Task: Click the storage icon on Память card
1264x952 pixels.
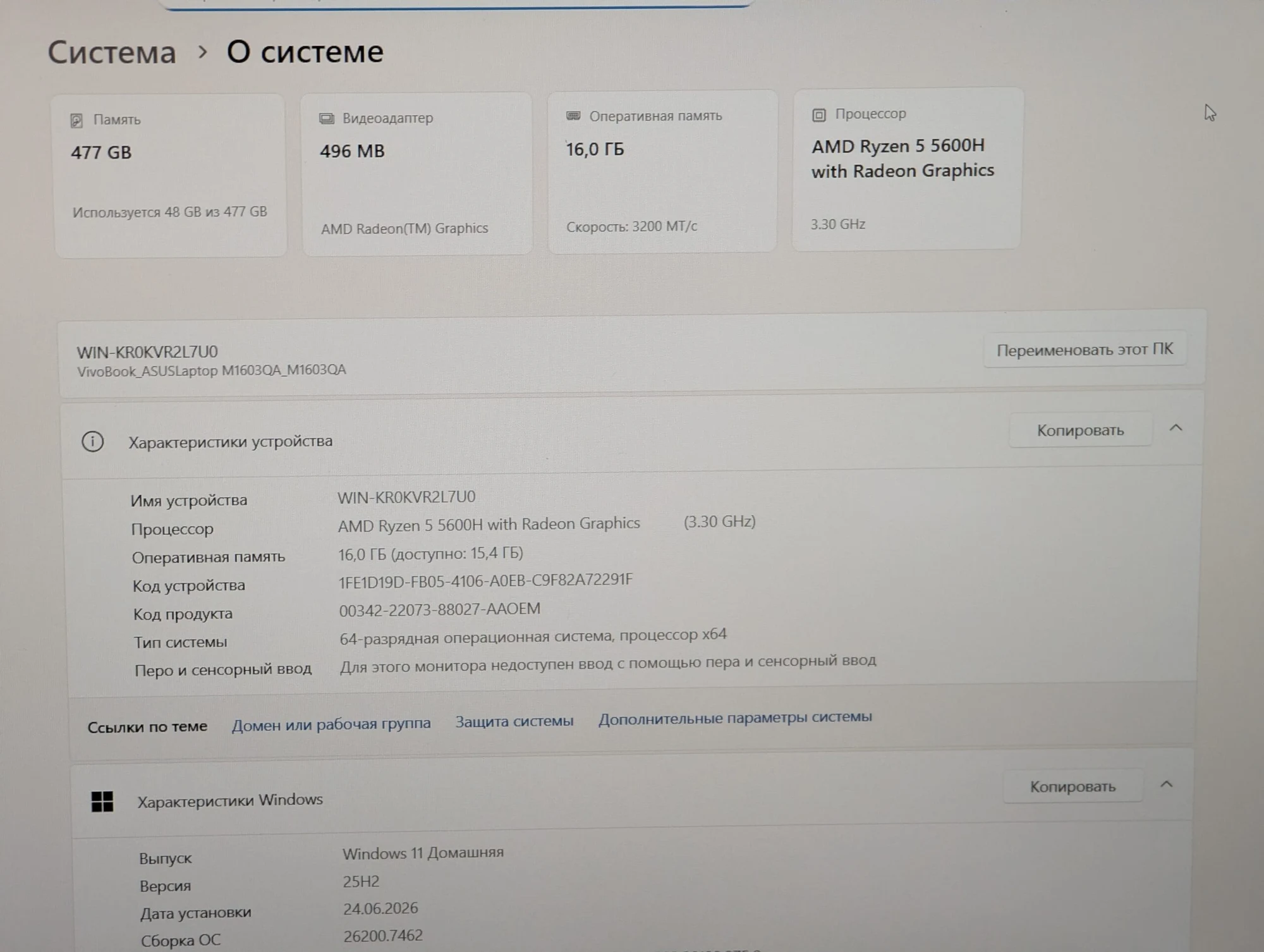Action: point(76,120)
